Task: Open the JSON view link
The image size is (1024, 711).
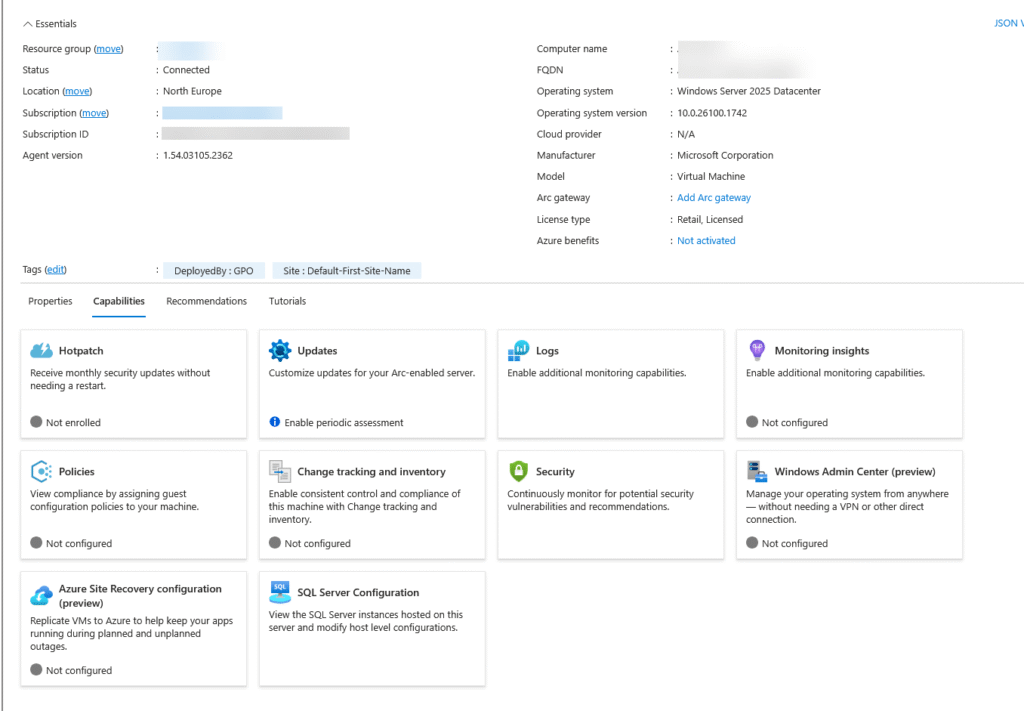Action: [x=1008, y=24]
